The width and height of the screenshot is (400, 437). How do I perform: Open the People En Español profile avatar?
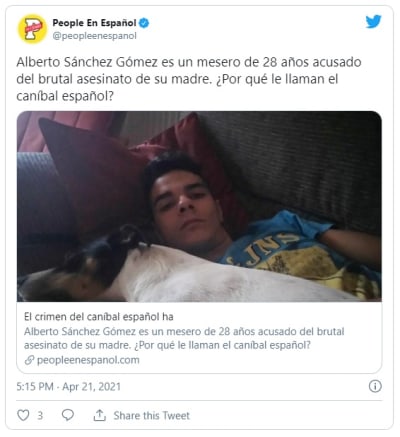point(32,29)
